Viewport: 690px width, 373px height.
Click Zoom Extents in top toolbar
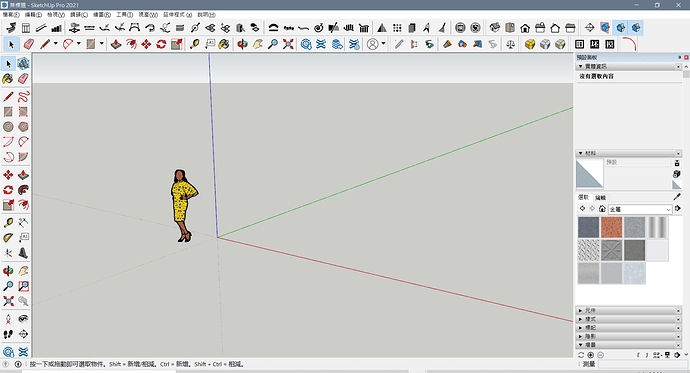point(288,44)
